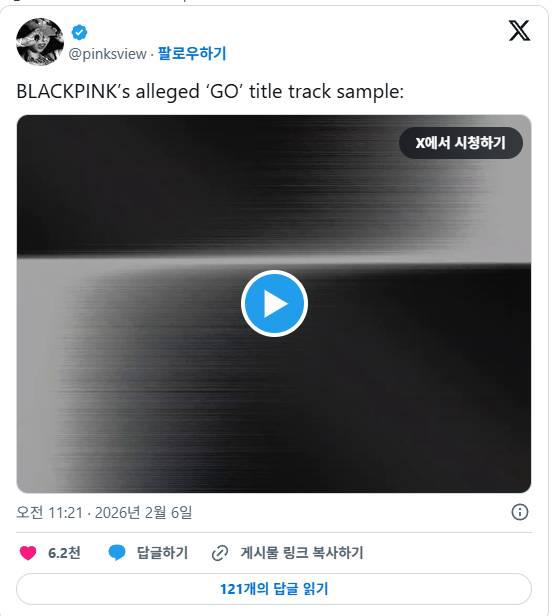Click the 답글하기 reply text
This screenshot has width=553, height=616.
click(x=162, y=553)
